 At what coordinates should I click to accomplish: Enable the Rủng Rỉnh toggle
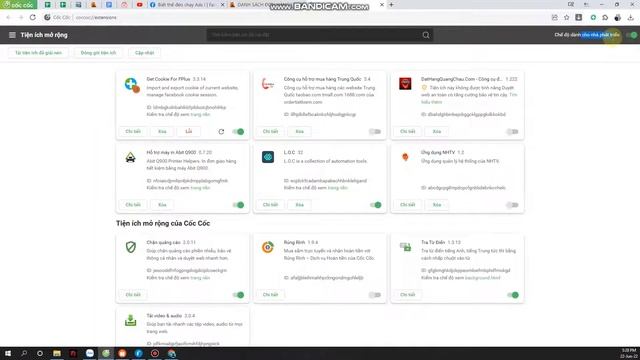tap(375, 295)
